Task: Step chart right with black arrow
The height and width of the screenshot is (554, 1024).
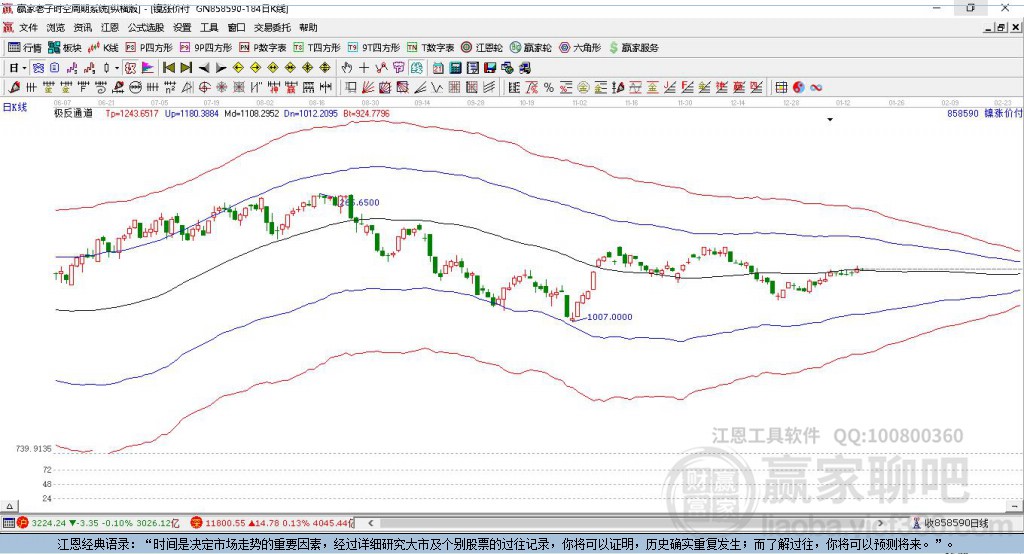Action: coord(221,68)
